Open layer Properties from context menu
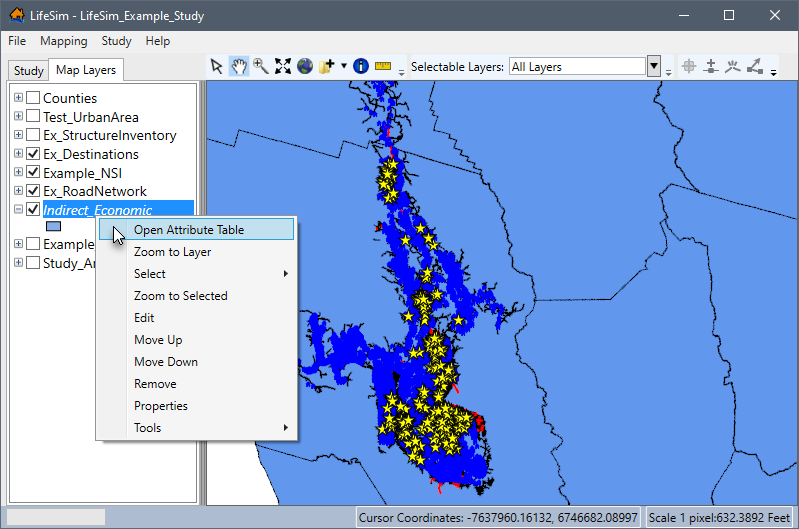 [197, 406]
